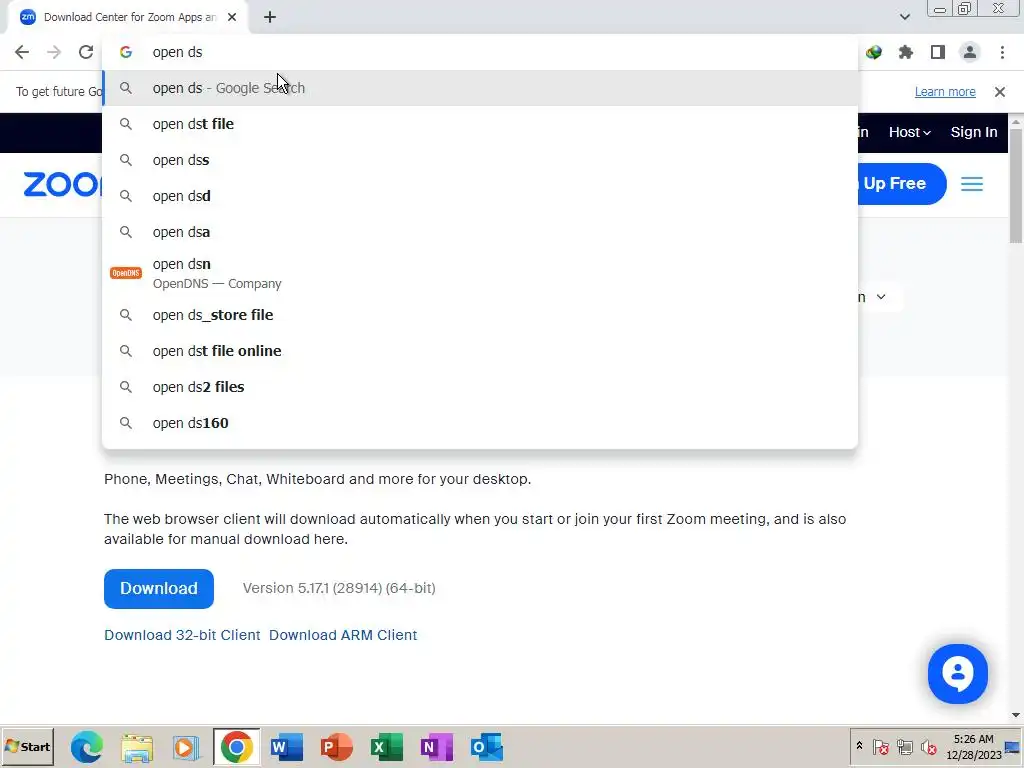Open the Extensions puzzle icon

coord(906,52)
